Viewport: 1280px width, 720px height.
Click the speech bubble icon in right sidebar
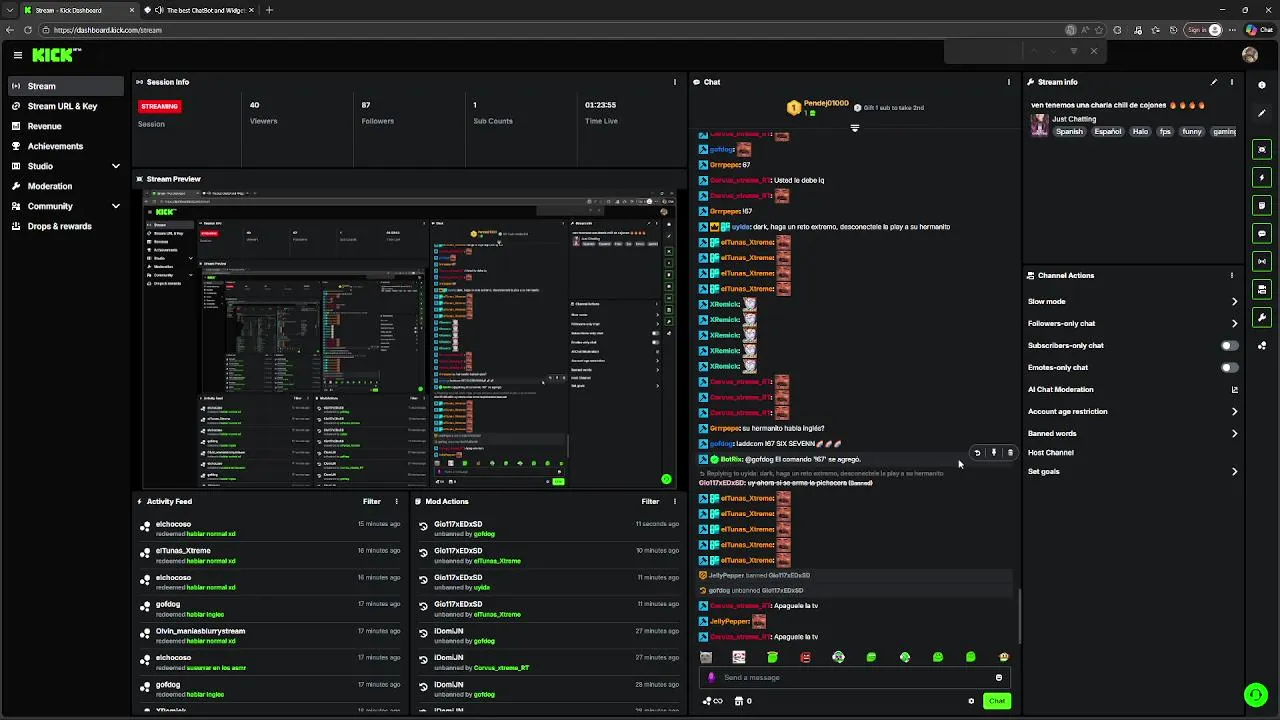1262,233
